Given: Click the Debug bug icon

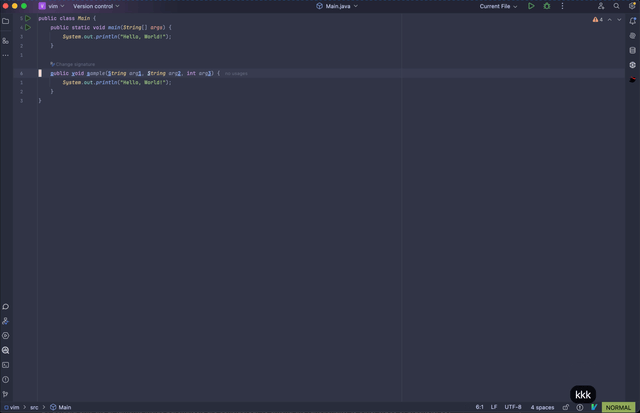Looking at the screenshot, I should 546,6.
